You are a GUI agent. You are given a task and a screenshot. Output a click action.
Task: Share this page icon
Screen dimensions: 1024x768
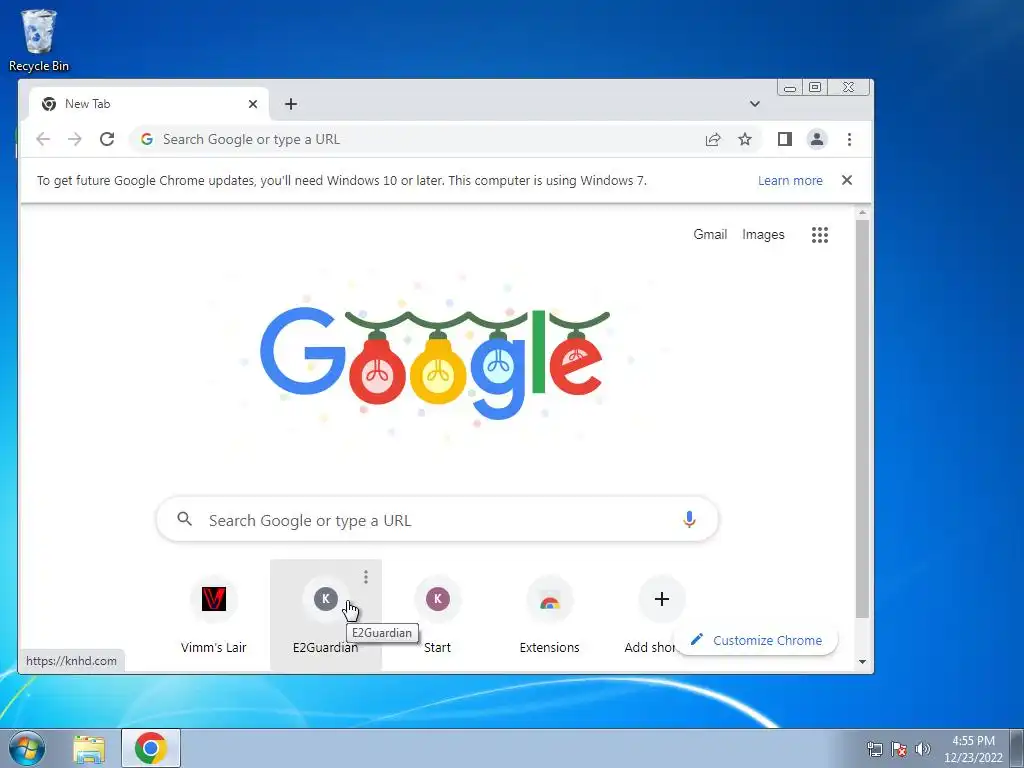[x=713, y=139]
